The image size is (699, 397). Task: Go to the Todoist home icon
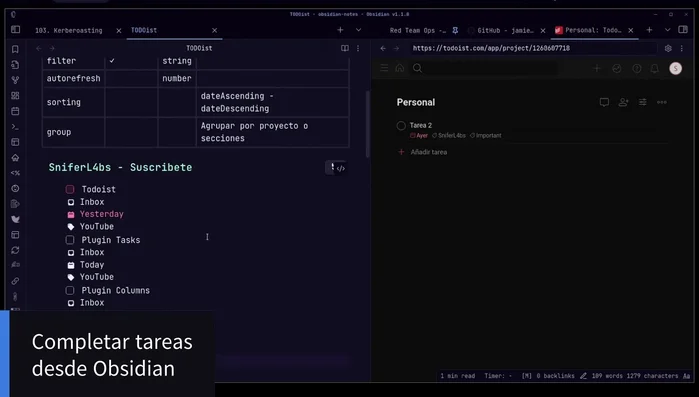click(x=399, y=68)
